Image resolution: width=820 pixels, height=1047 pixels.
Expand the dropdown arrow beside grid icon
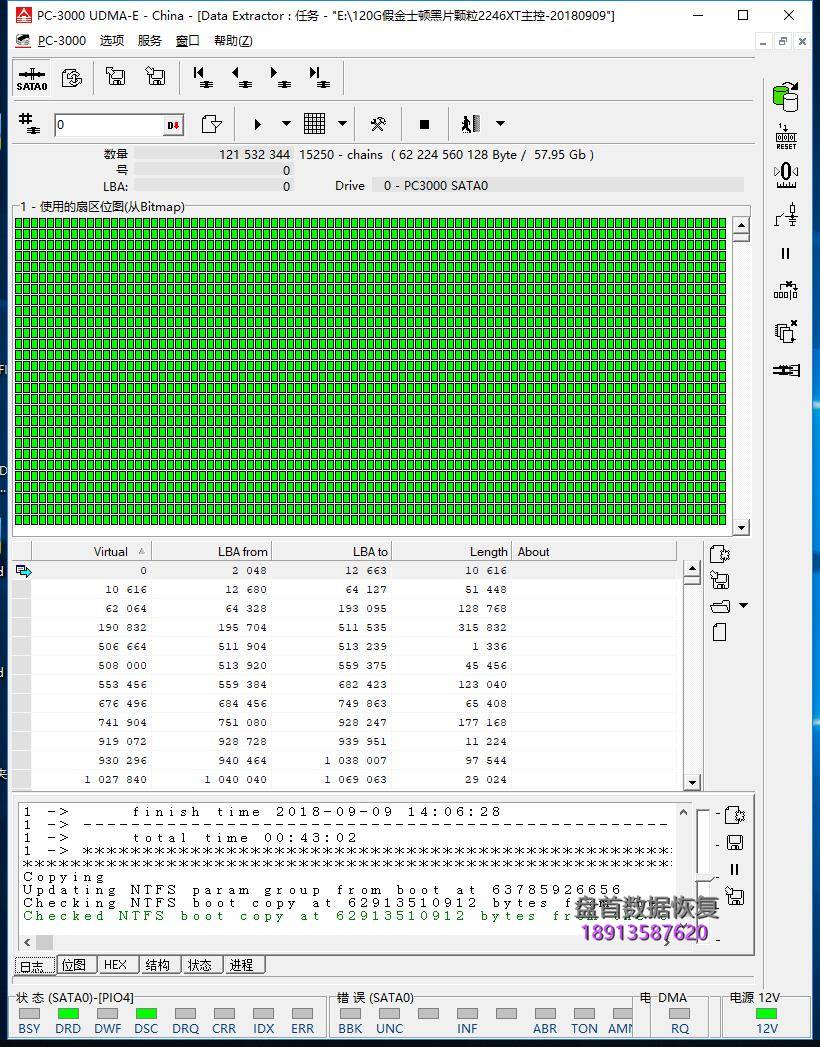(x=342, y=124)
